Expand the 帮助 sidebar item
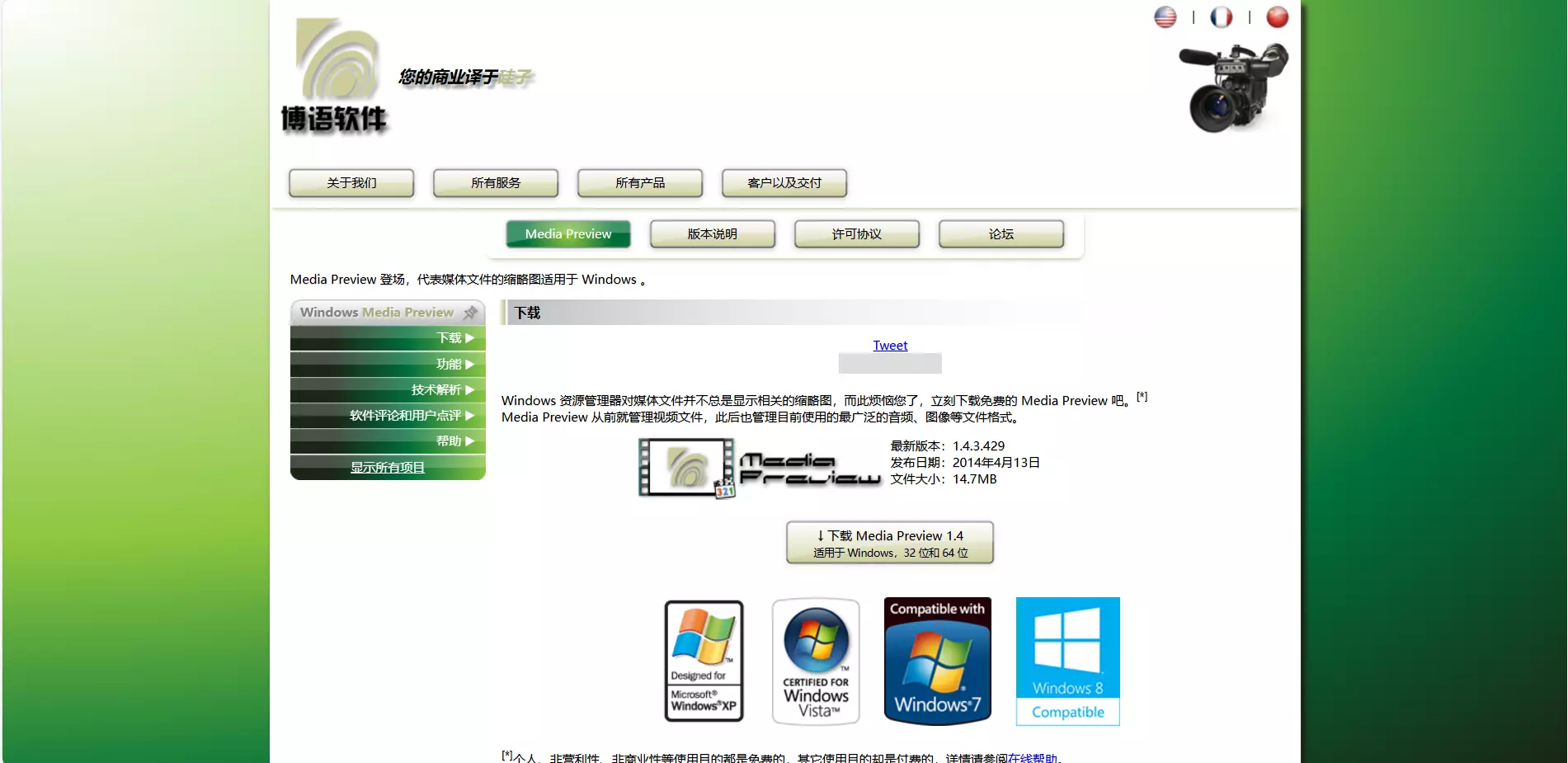The width and height of the screenshot is (1568, 763). [x=388, y=440]
